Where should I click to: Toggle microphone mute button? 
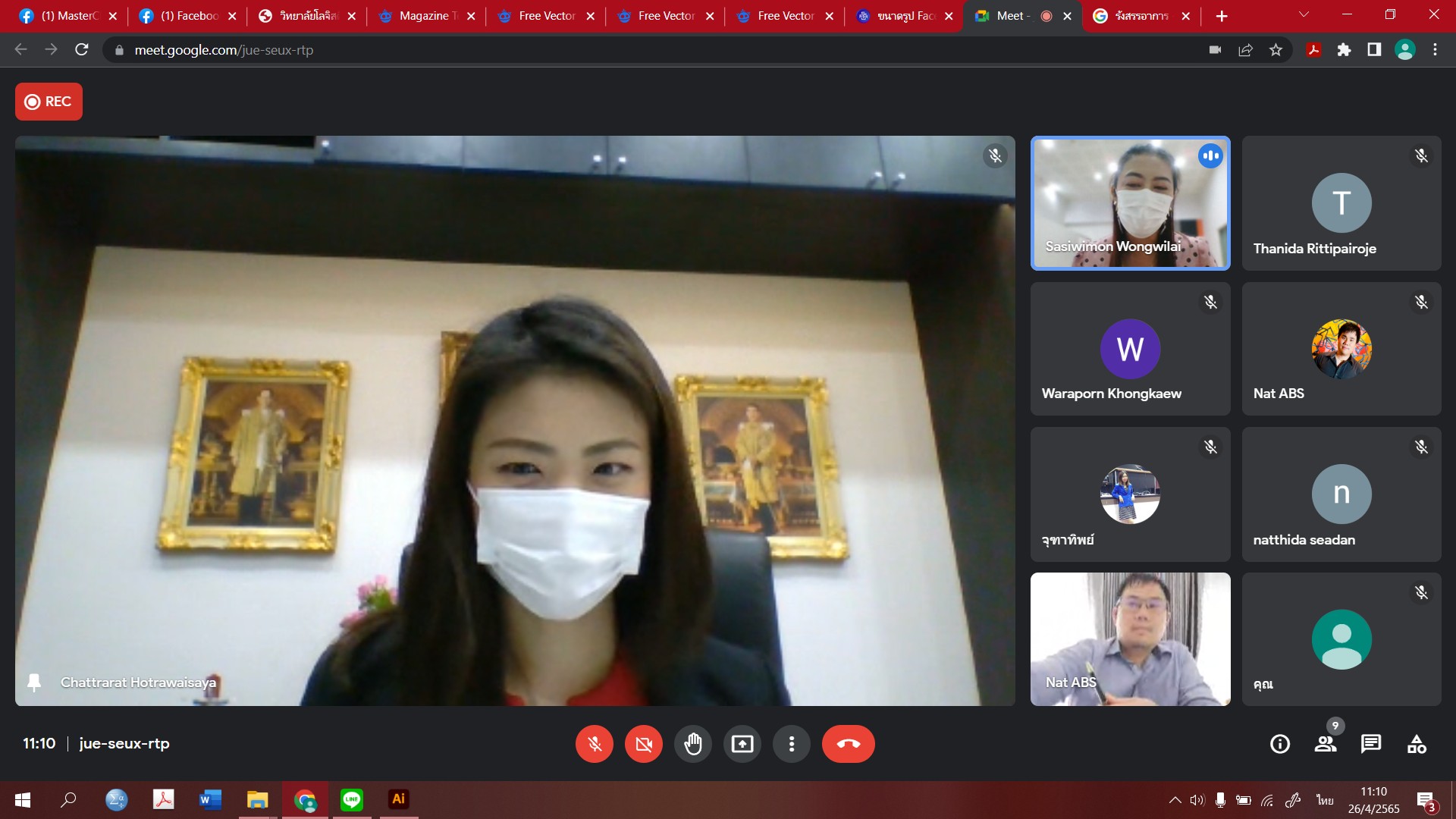point(595,744)
